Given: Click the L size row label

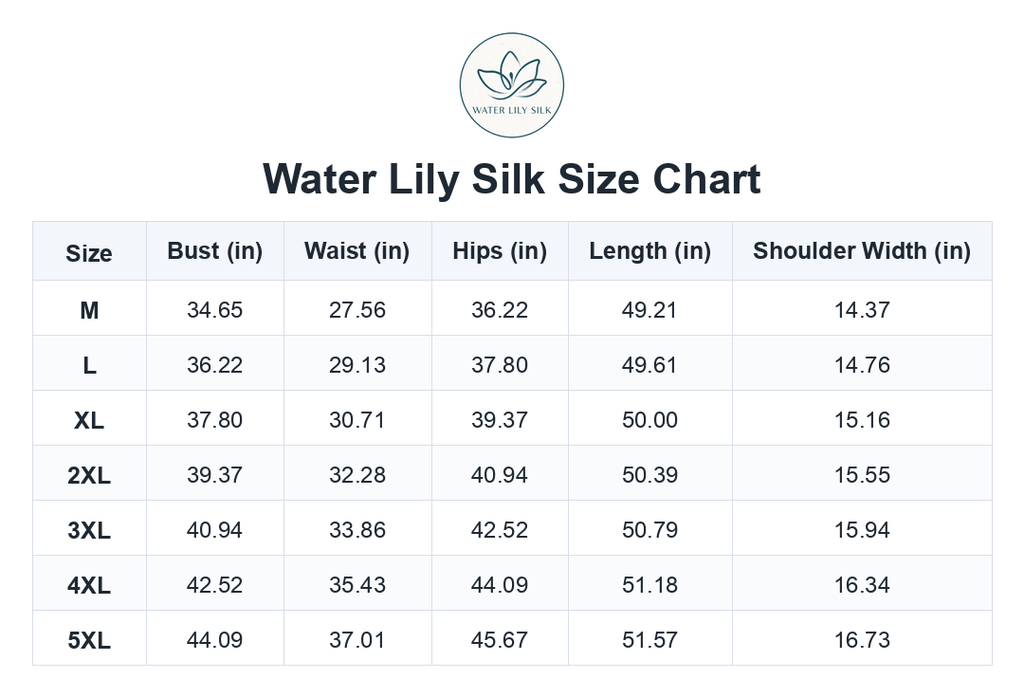Looking at the screenshot, I should 89,365.
